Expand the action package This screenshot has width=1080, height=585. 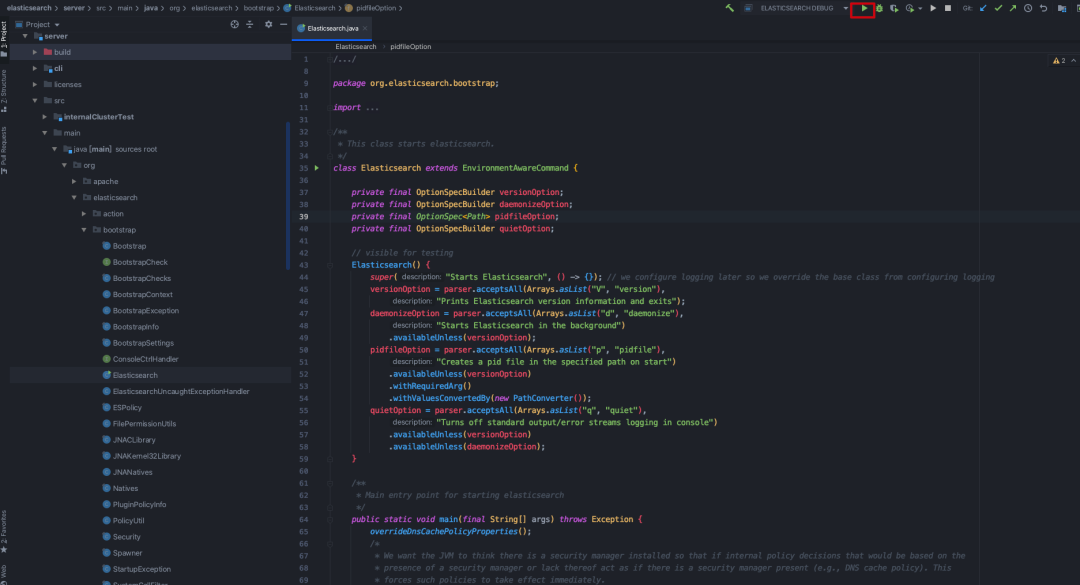coord(84,214)
